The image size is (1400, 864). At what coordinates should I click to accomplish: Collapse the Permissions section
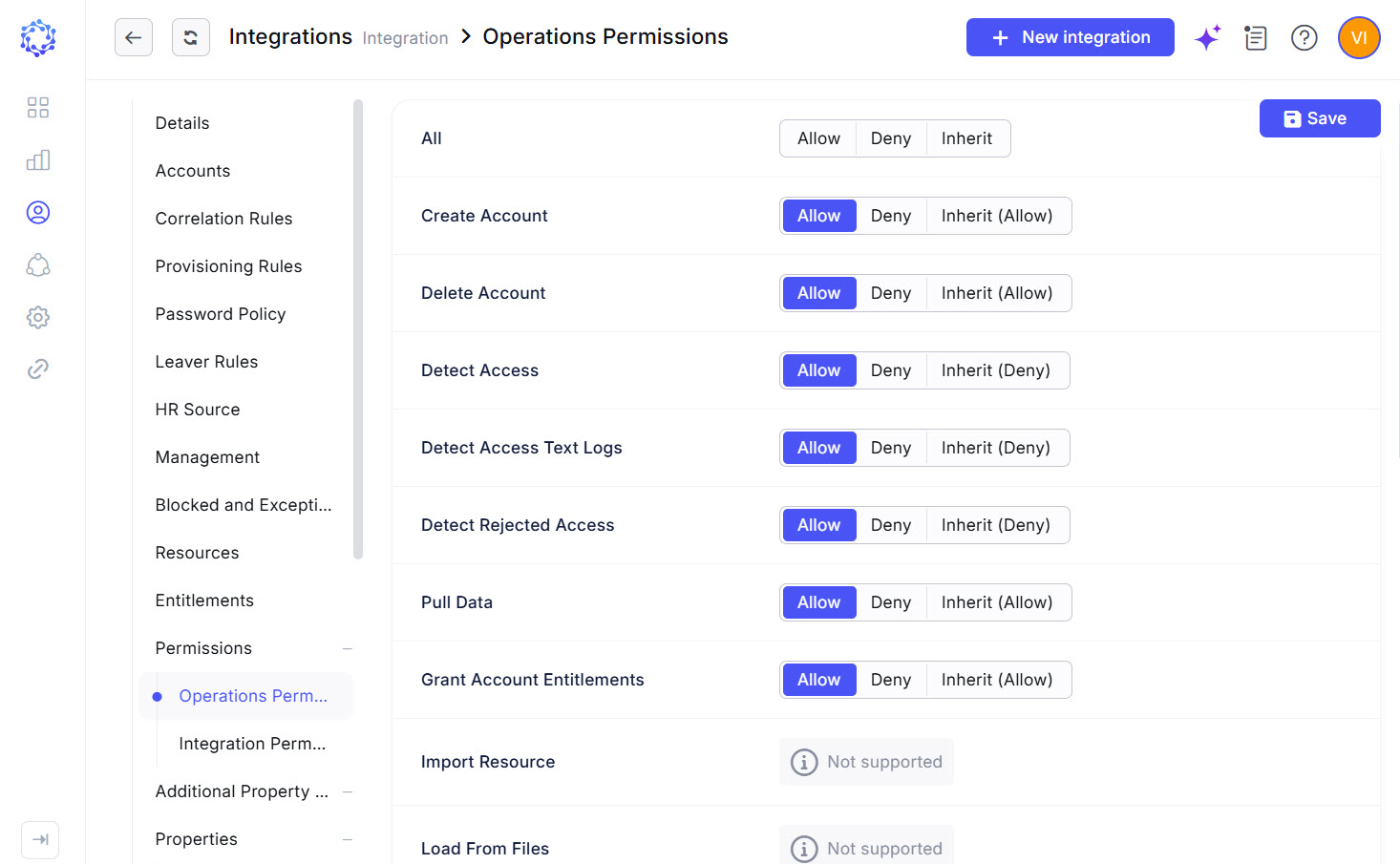[x=348, y=648]
